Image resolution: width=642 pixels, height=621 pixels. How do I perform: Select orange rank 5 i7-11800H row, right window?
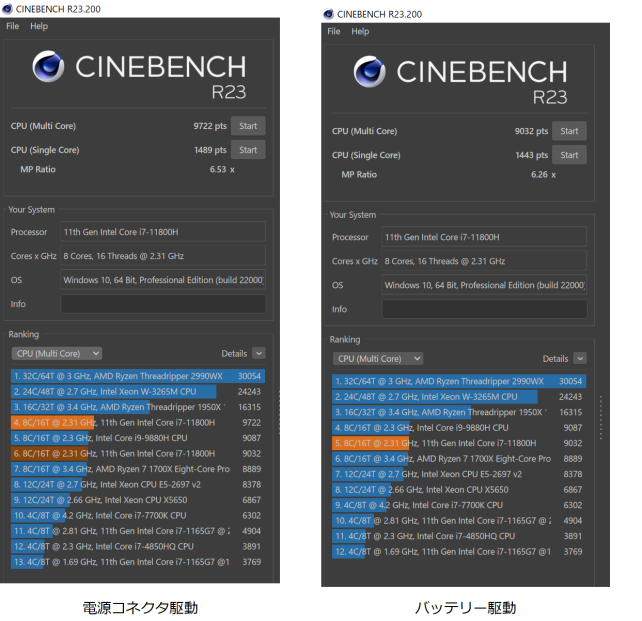point(459,443)
